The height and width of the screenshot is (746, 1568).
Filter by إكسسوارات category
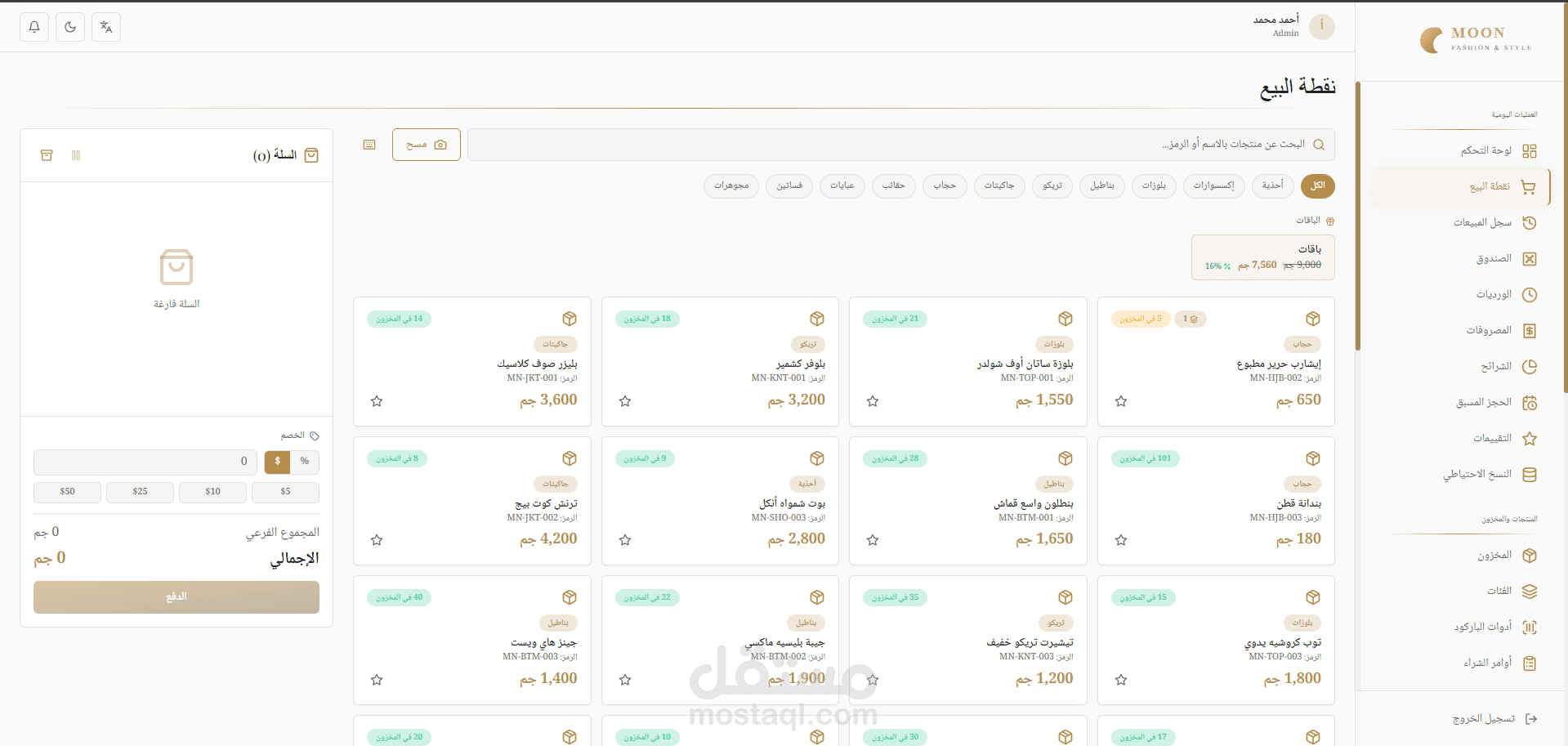point(1213,186)
